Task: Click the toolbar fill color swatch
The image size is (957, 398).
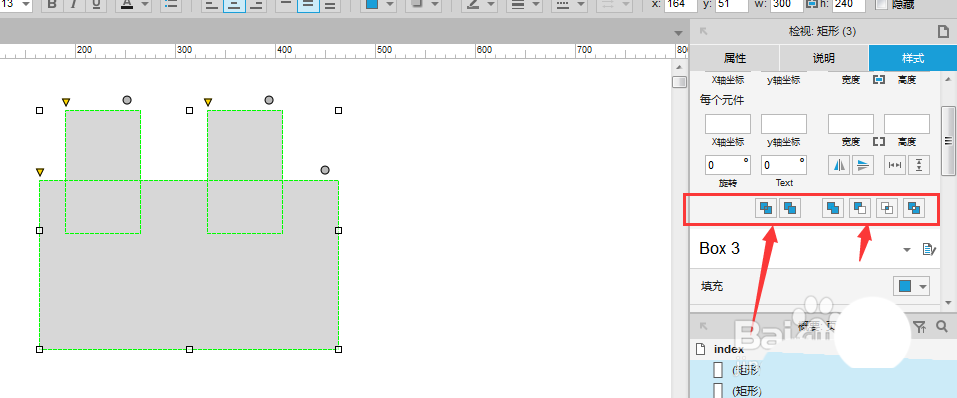Action: click(x=371, y=4)
